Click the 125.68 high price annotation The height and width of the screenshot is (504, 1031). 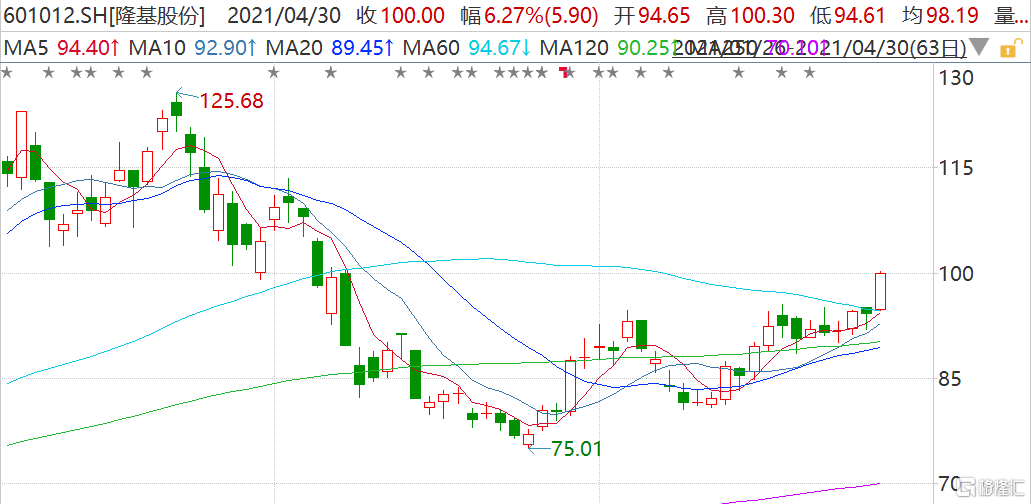coord(231,101)
